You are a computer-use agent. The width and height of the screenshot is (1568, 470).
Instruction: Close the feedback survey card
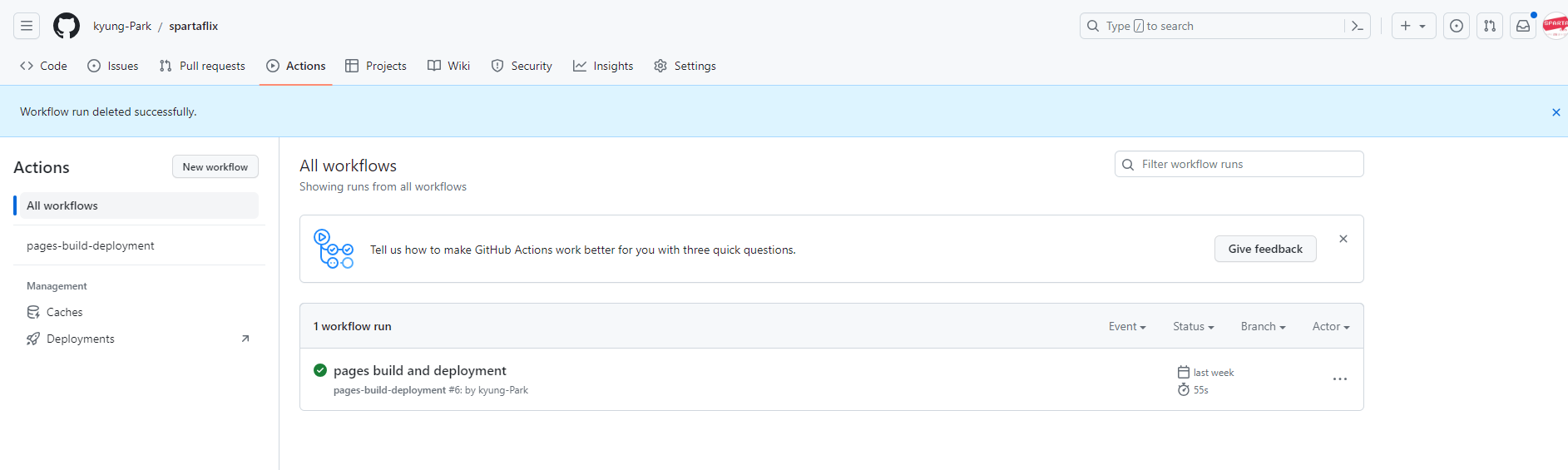tap(1343, 239)
